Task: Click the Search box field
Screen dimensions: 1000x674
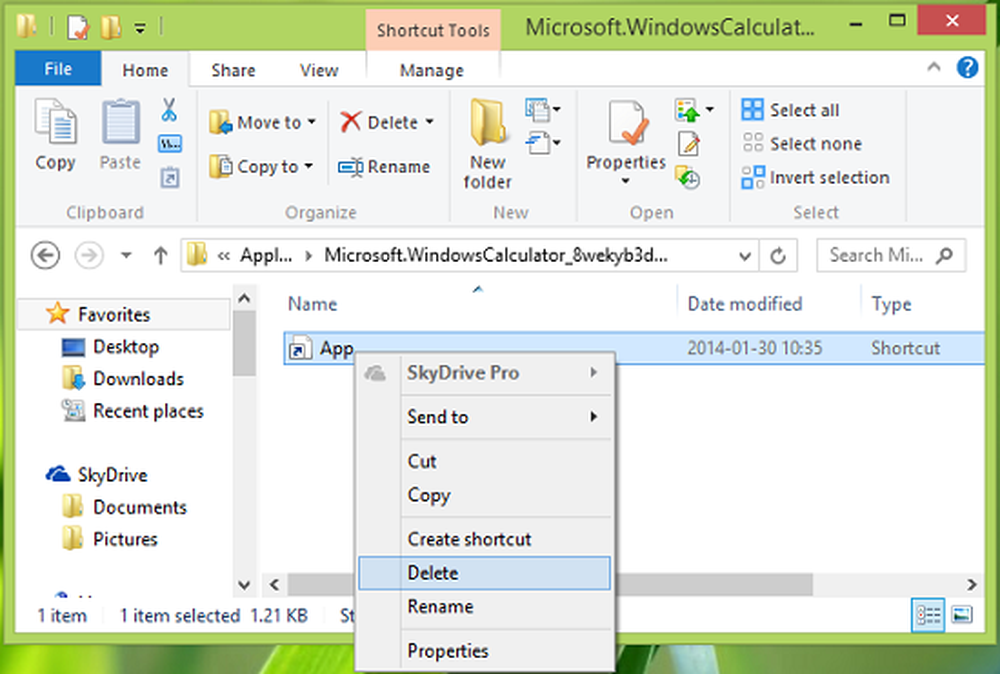Action: [x=891, y=256]
